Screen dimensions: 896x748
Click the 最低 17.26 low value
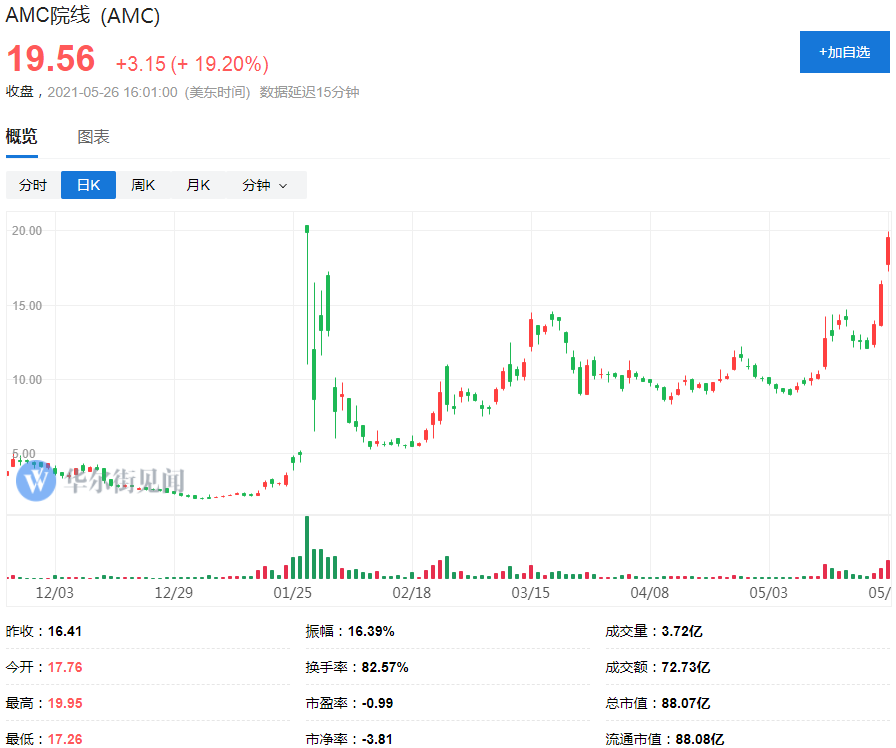pos(65,739)
